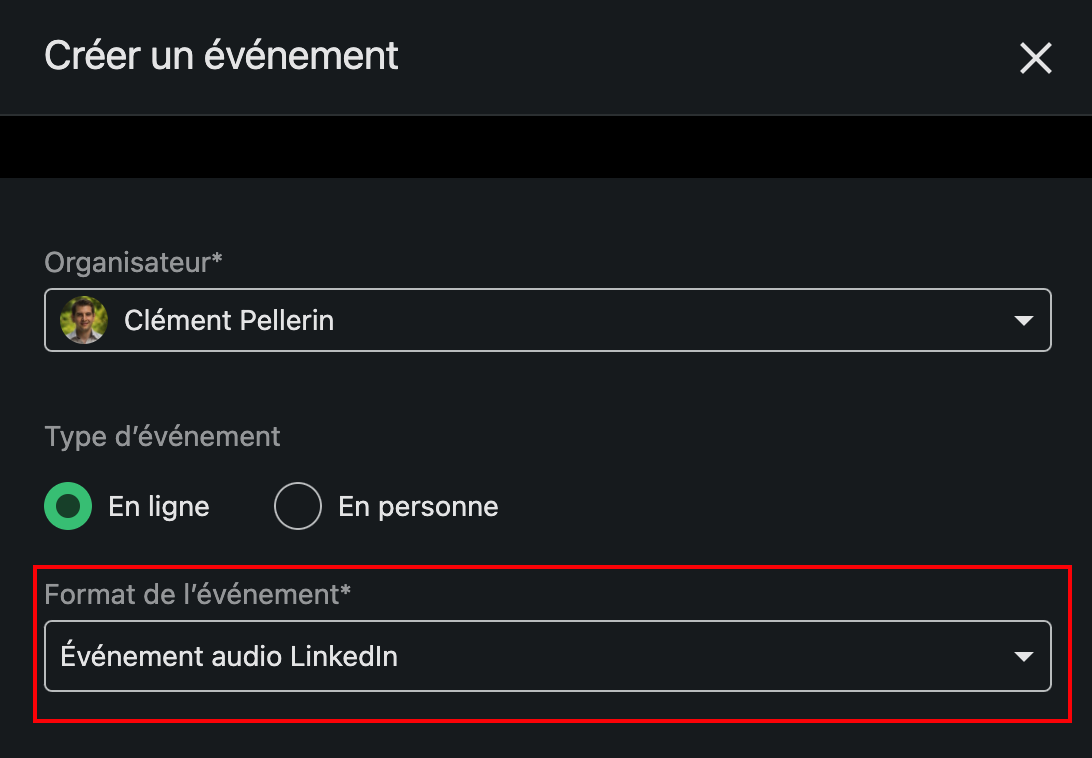This screenshot has height=758, width=1092.
Task: Click the black banner below the header
Action: click(x=546, y=147)
